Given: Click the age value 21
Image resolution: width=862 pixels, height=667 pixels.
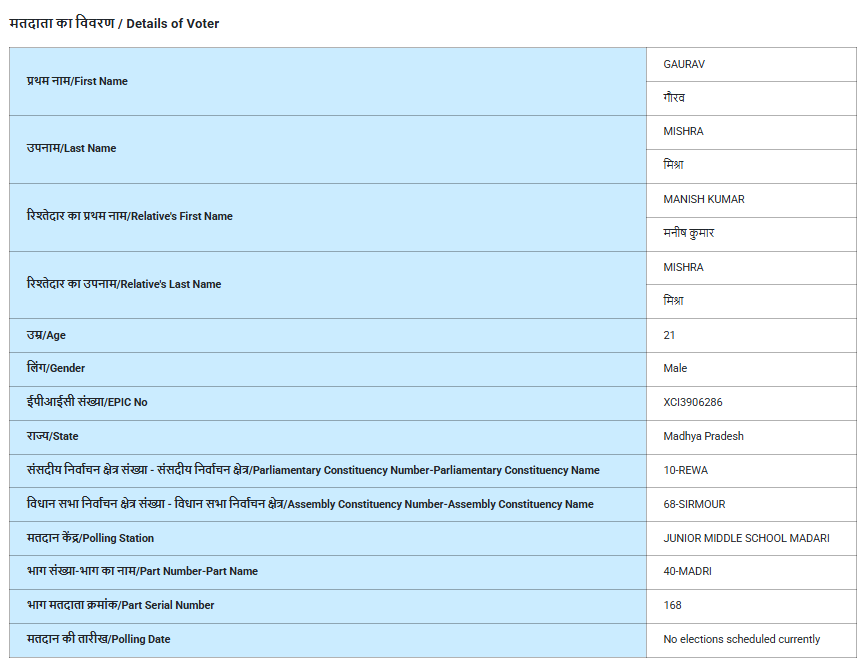Looking at the screenshot, I should pyautogui.click(x=669, y=335).
